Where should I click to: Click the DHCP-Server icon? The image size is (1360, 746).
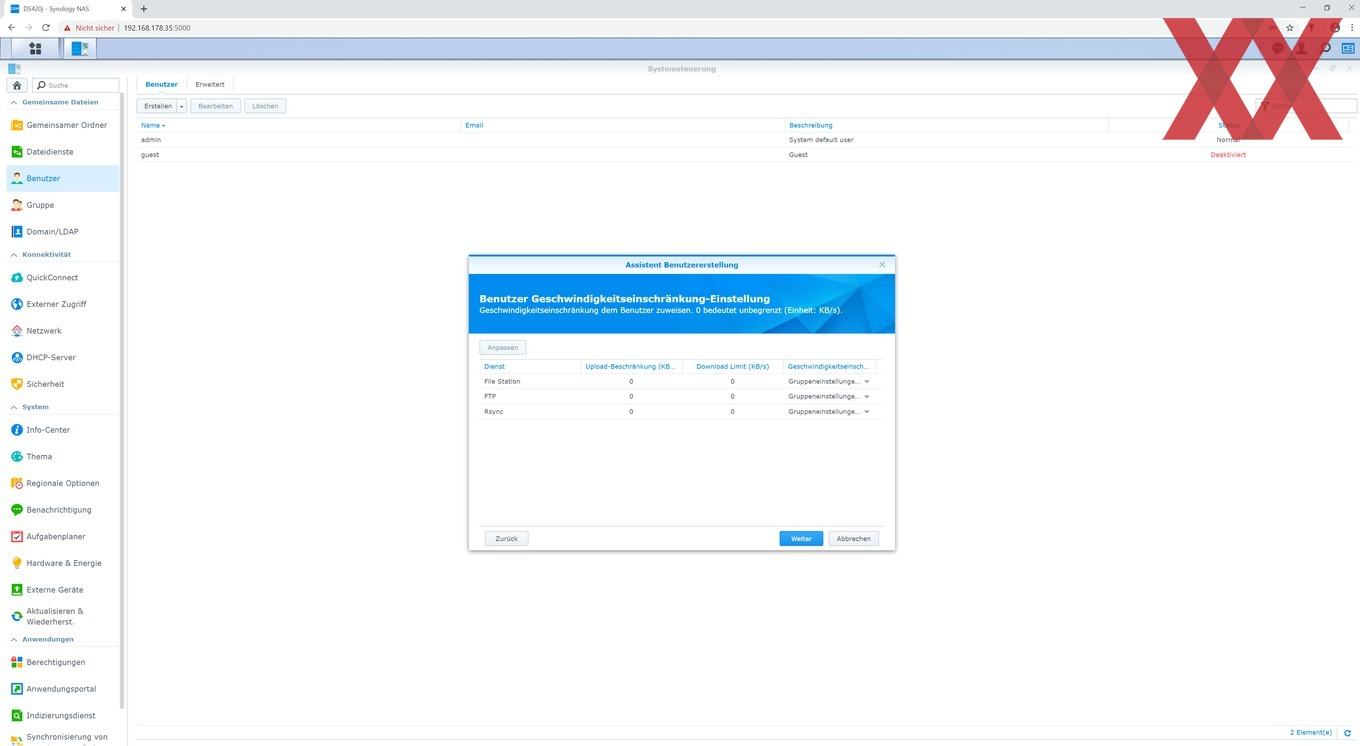(x=16, y=357)
